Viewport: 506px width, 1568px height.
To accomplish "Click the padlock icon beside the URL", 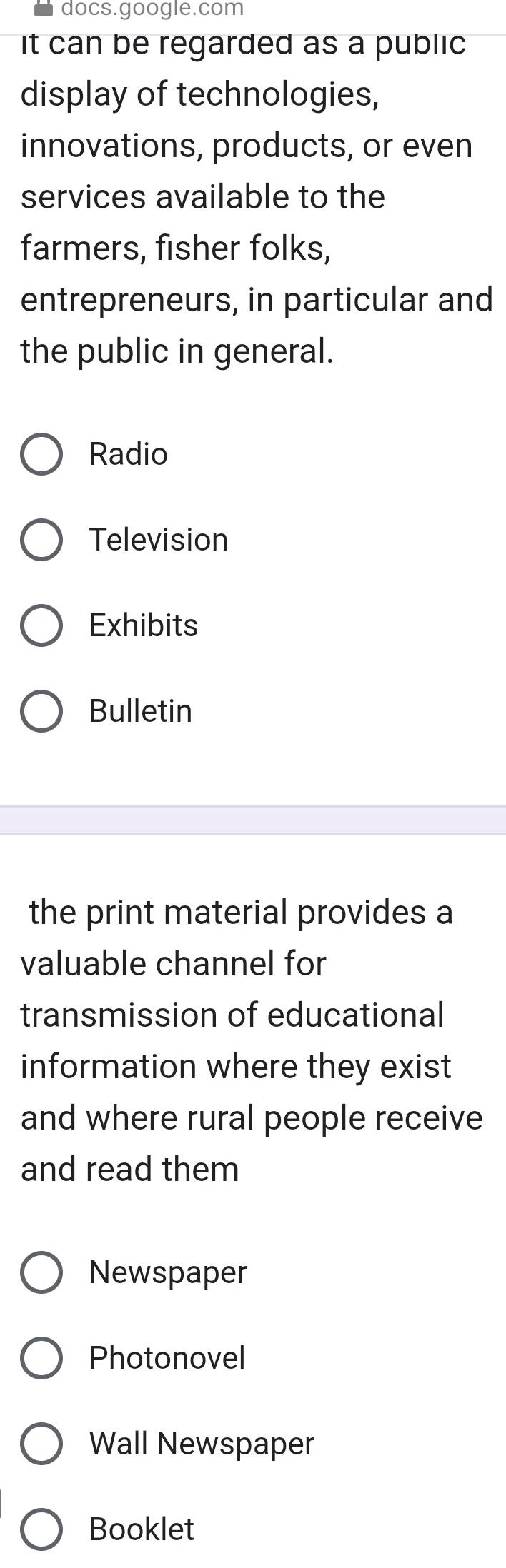I will pyautogui.click(x=45, y=9).
